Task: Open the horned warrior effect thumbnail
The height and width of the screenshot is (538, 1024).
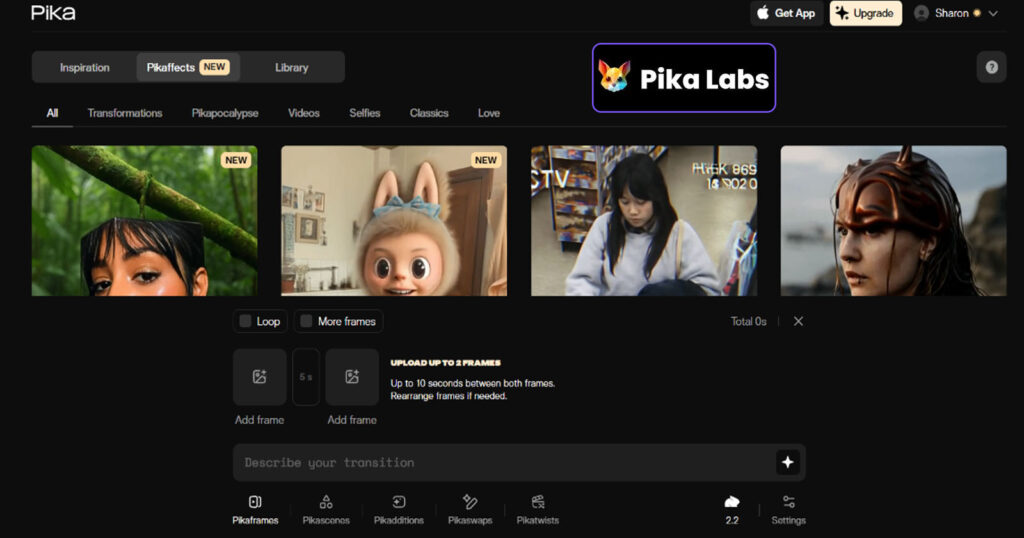Action: point(893,221)
